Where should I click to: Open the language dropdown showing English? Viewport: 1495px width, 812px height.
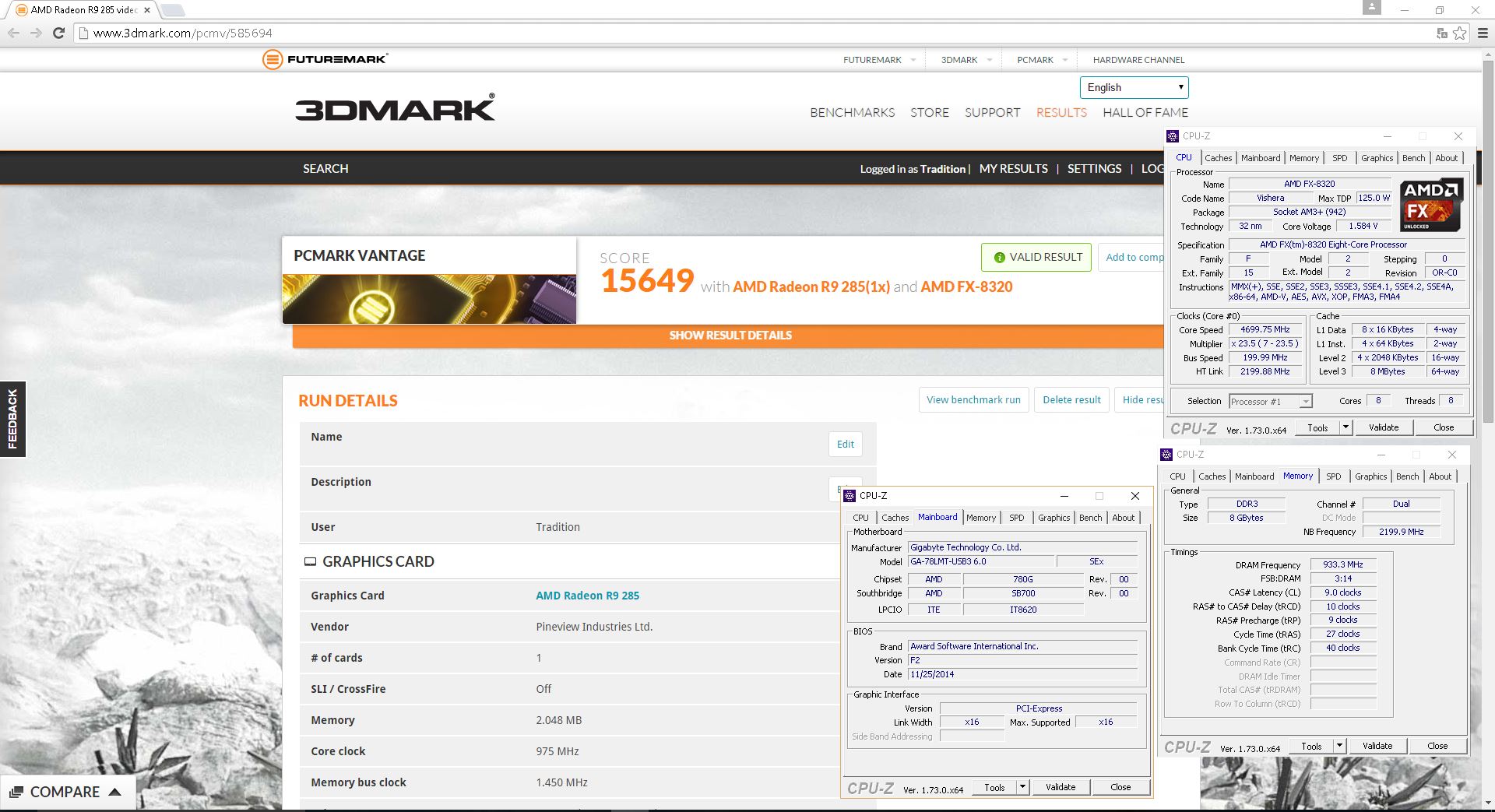pyautogui.click(x=1134, y=87)
